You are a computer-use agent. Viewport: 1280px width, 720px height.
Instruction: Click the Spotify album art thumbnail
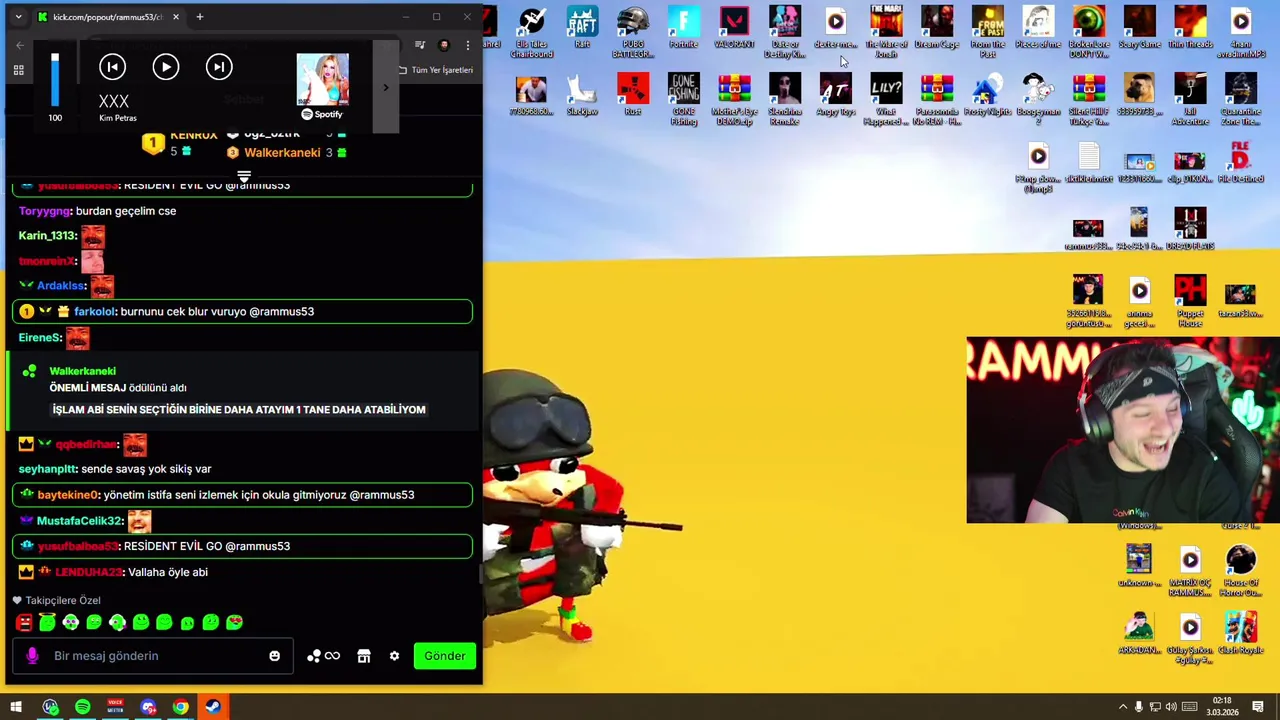tap(322, 80)
